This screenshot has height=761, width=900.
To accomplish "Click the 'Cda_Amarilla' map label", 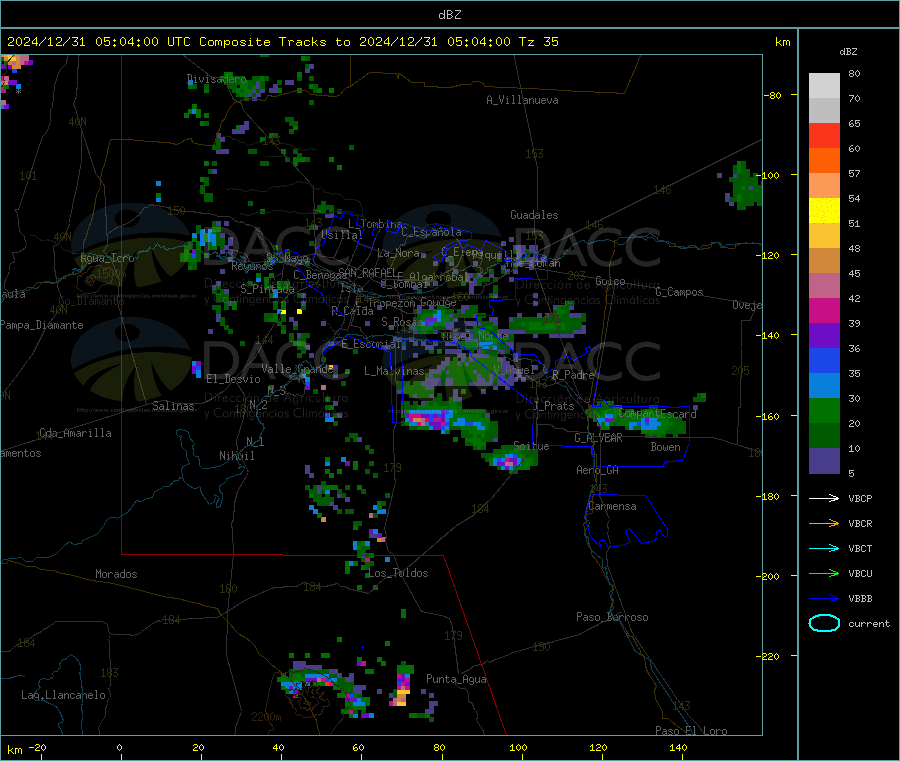I will (75, 433).
